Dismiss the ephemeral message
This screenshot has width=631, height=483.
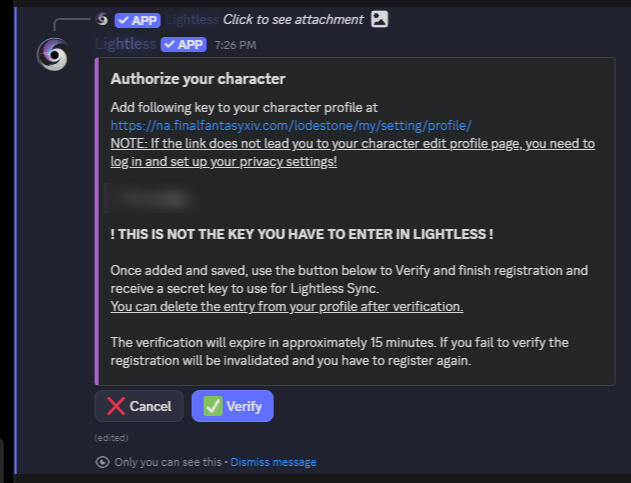273,462
